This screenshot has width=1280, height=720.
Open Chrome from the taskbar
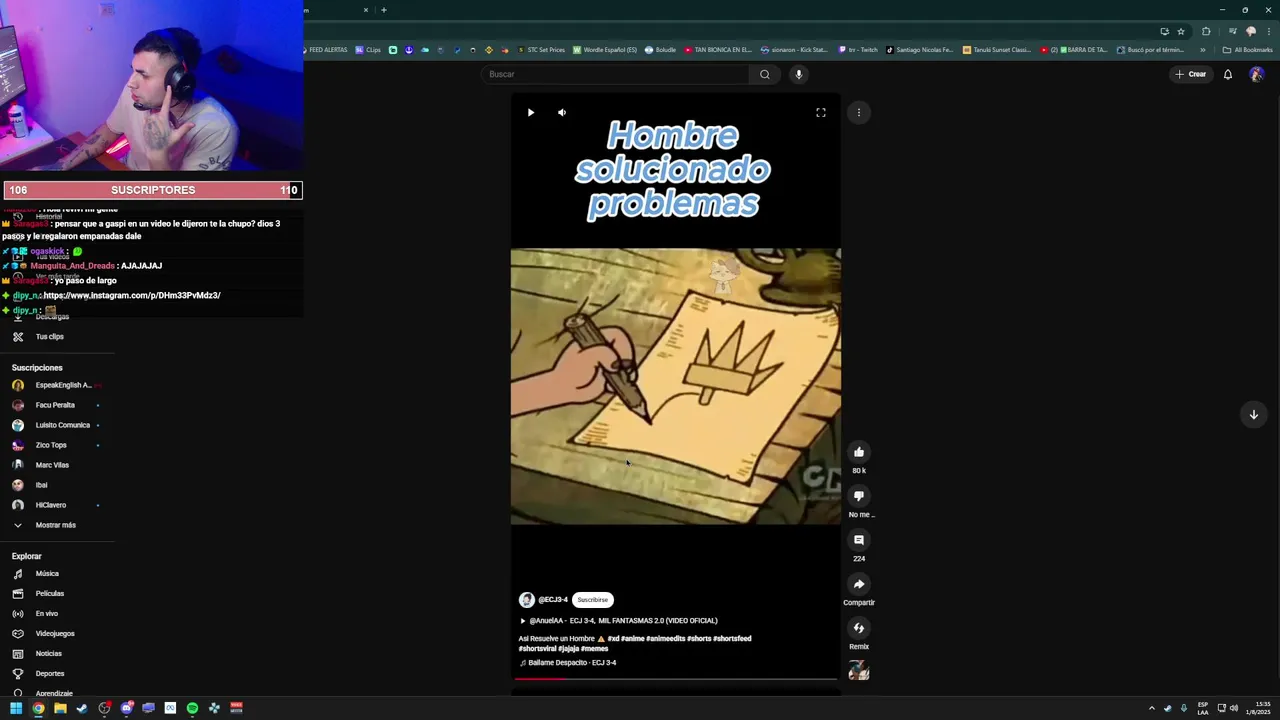point(38,708)
